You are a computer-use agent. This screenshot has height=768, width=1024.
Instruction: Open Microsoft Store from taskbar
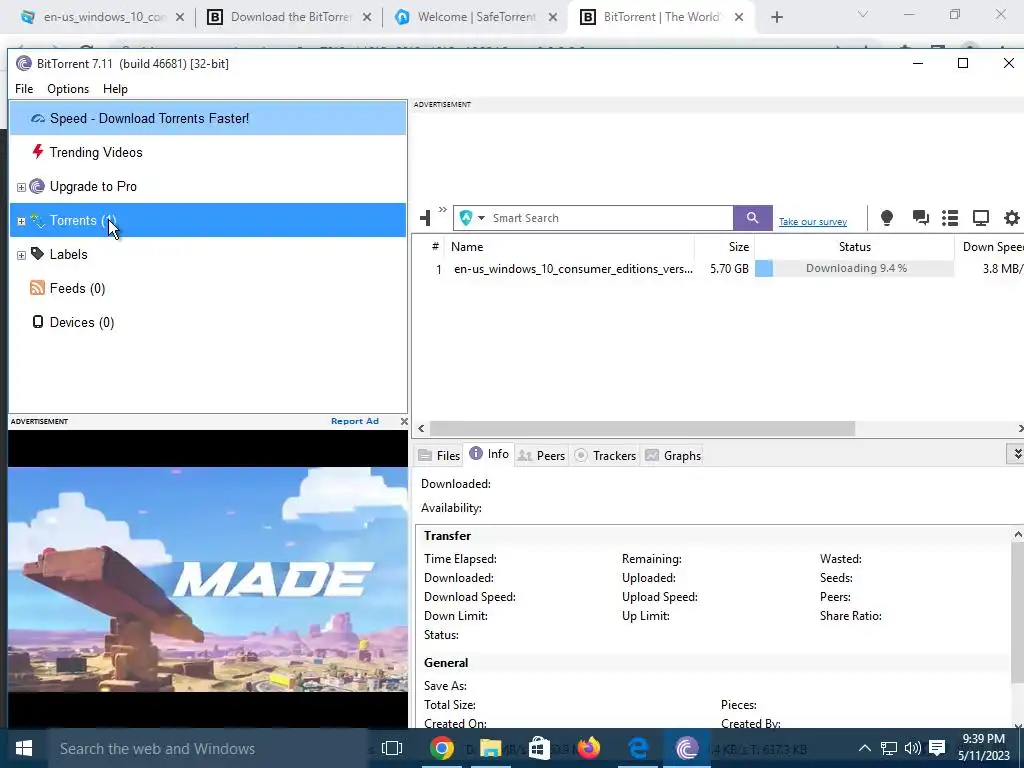[539, 748]
